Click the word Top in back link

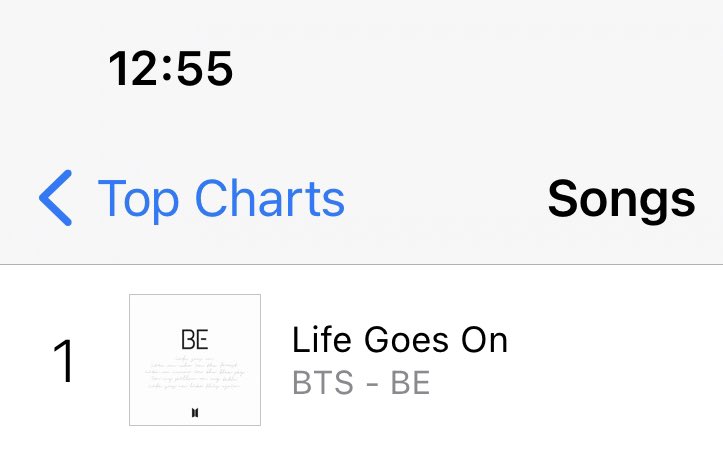click(139, 200)
